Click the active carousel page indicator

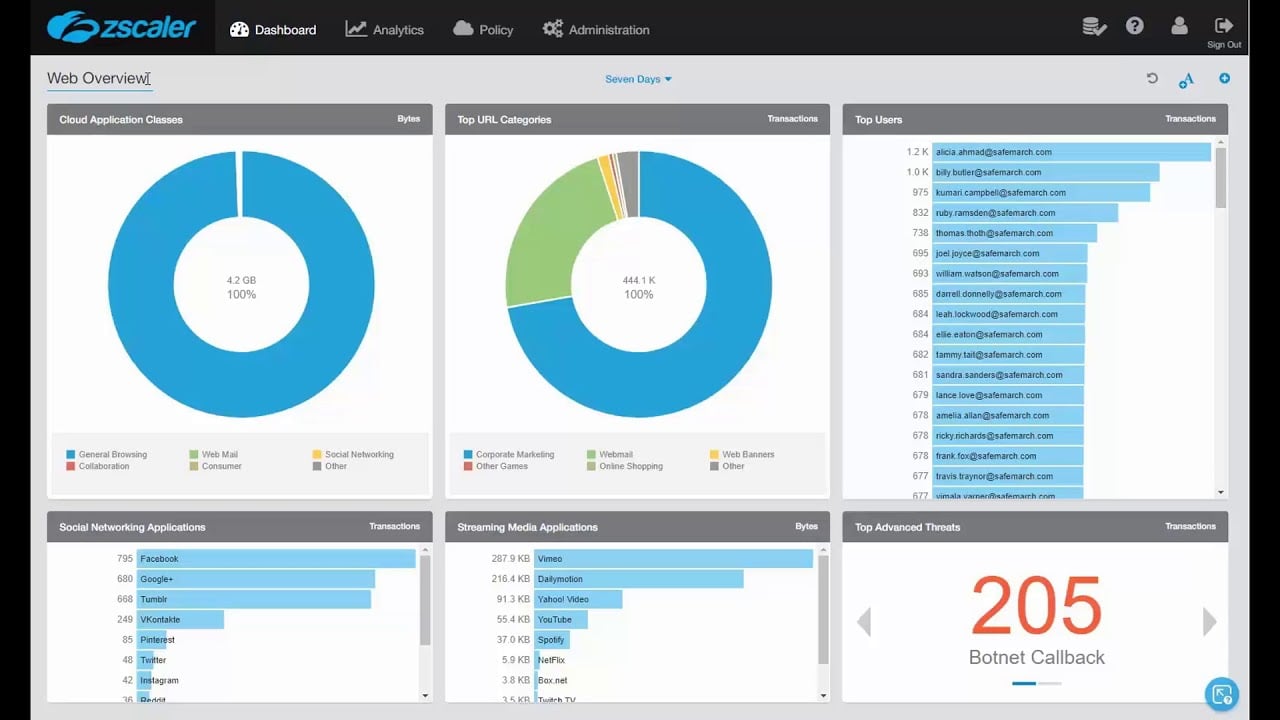[1024, 683]
